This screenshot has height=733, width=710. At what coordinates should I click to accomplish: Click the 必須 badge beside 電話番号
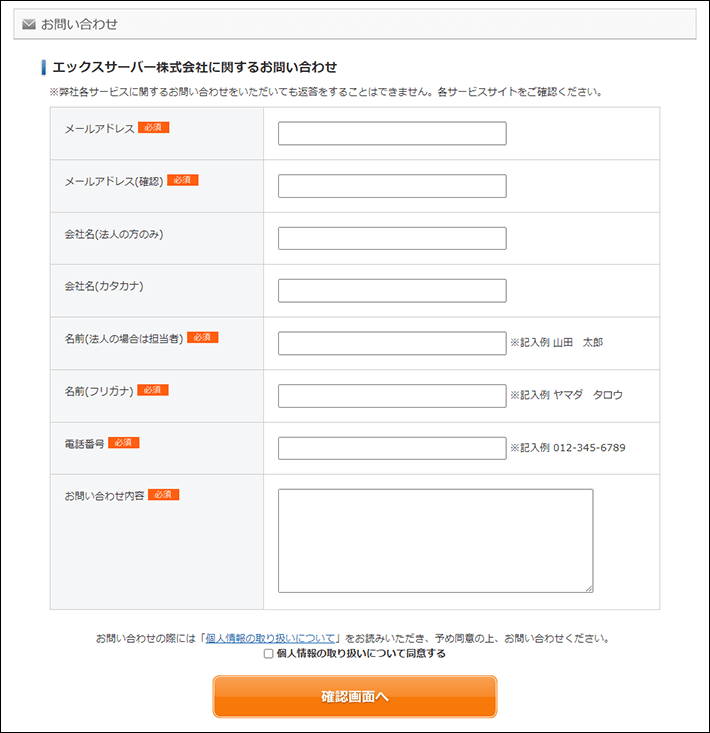click(x=124, y=442)
